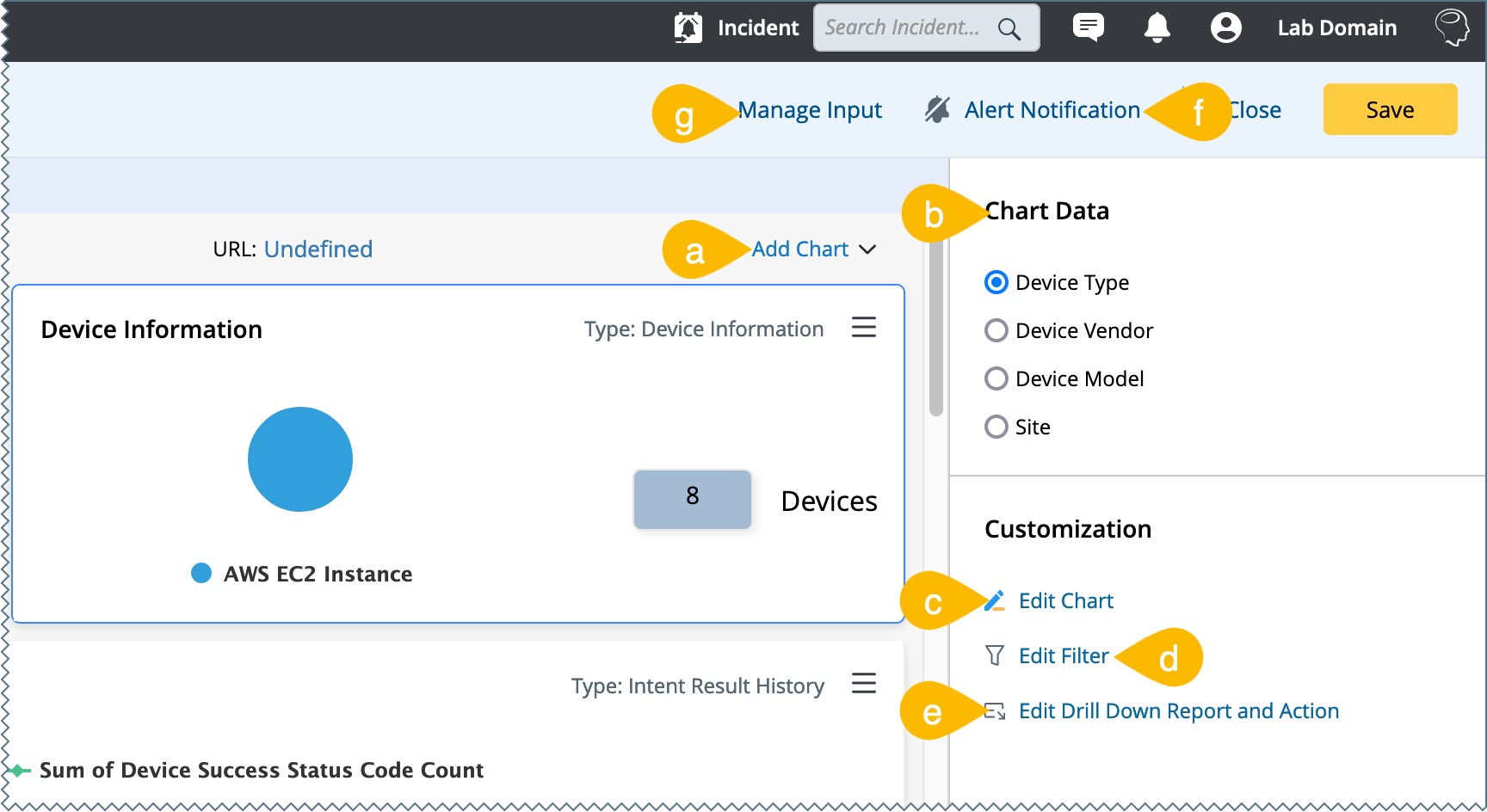The image size is (1487, 812).
Task: Open the chat messages icon
Action: 1088,28
